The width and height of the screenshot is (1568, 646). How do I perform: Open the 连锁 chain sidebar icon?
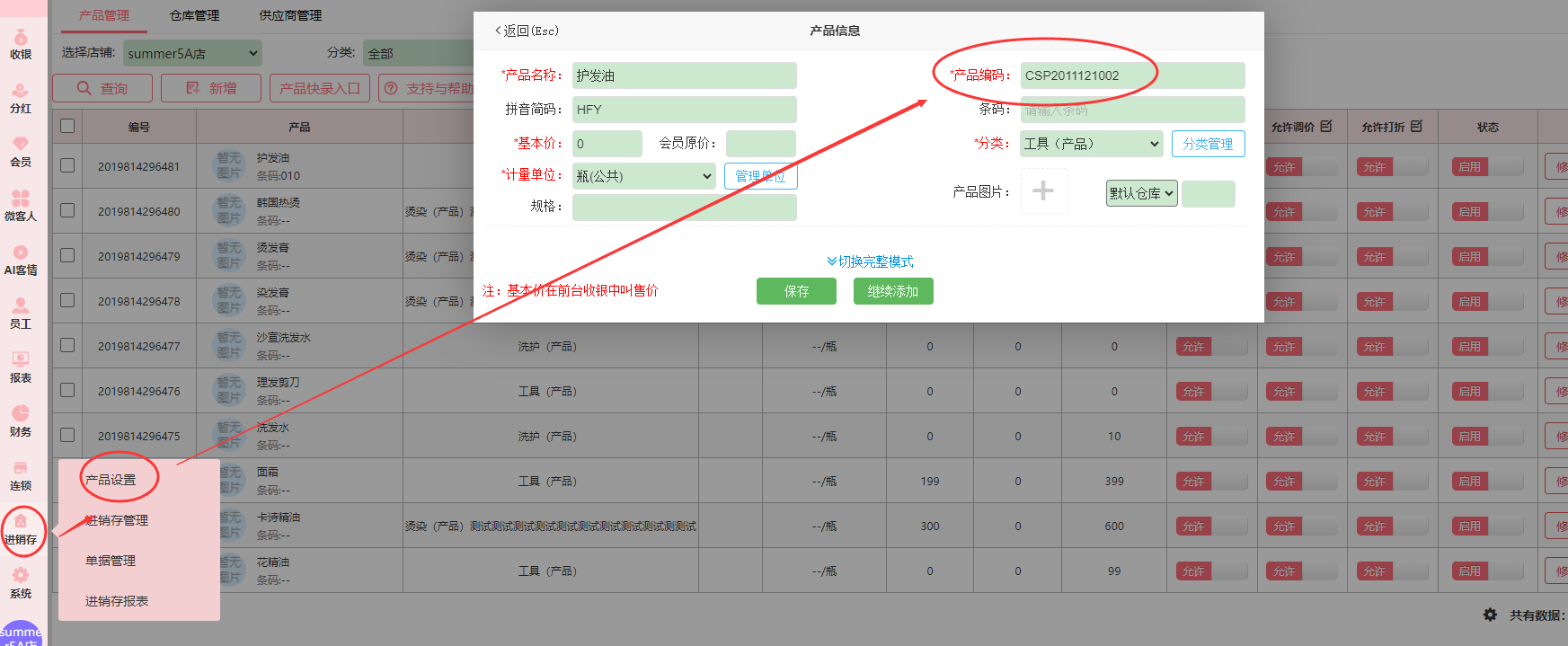pos(21,475)
